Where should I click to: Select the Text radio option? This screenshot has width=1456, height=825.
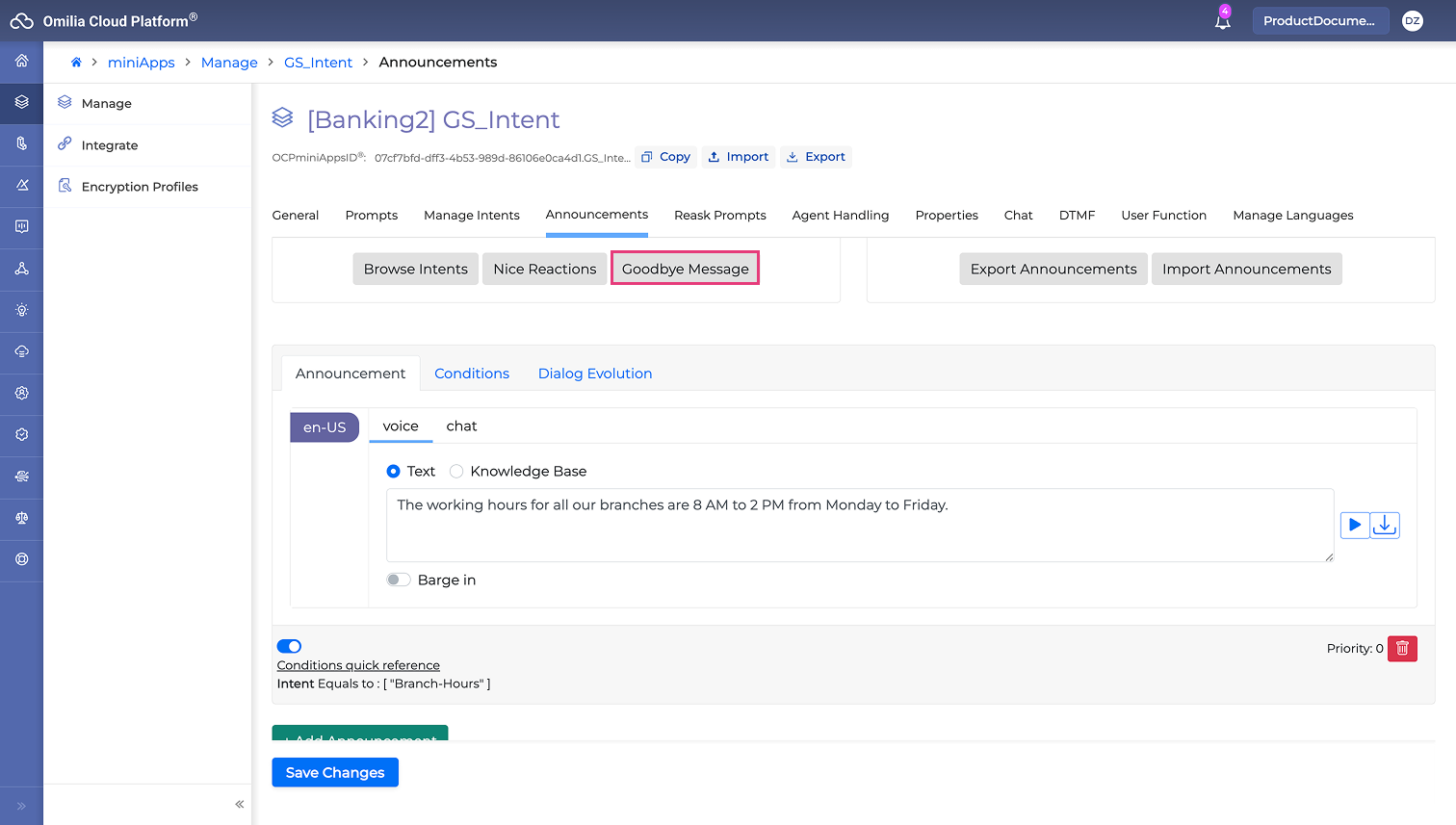393,471
